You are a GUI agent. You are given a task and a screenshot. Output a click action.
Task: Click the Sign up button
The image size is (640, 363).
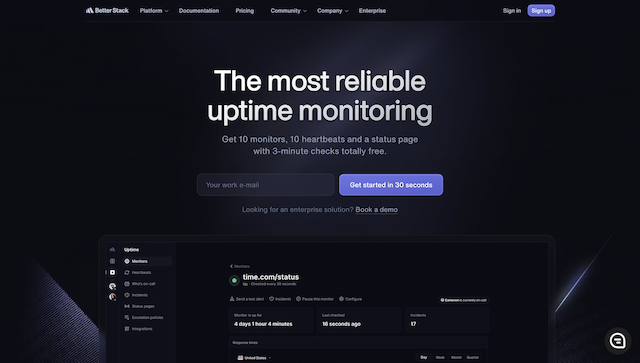point(541,11)
